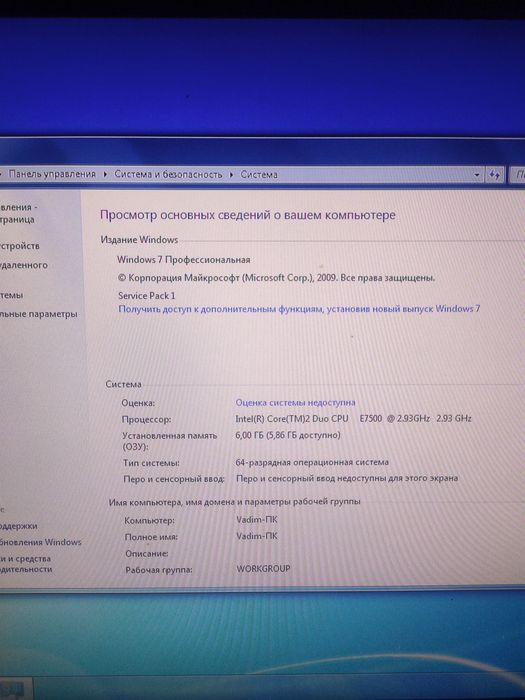
Task: Click the address bar refresh icon
Action: pos(495,175)
